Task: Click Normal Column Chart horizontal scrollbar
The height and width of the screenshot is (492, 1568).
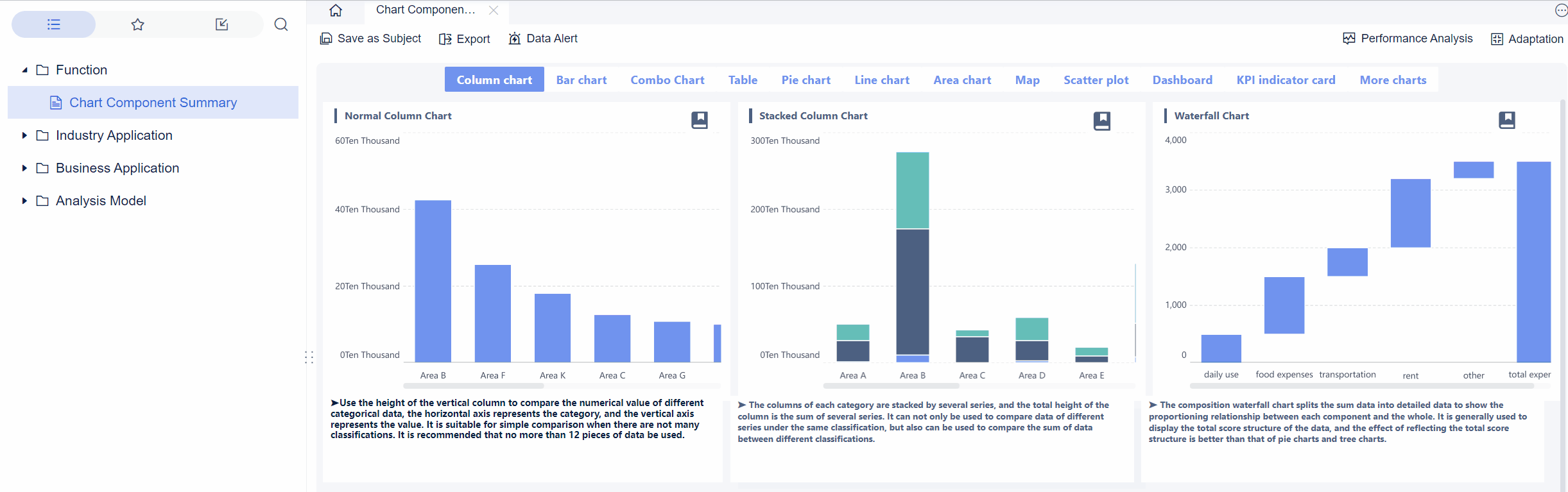Action: click(474, 386)
